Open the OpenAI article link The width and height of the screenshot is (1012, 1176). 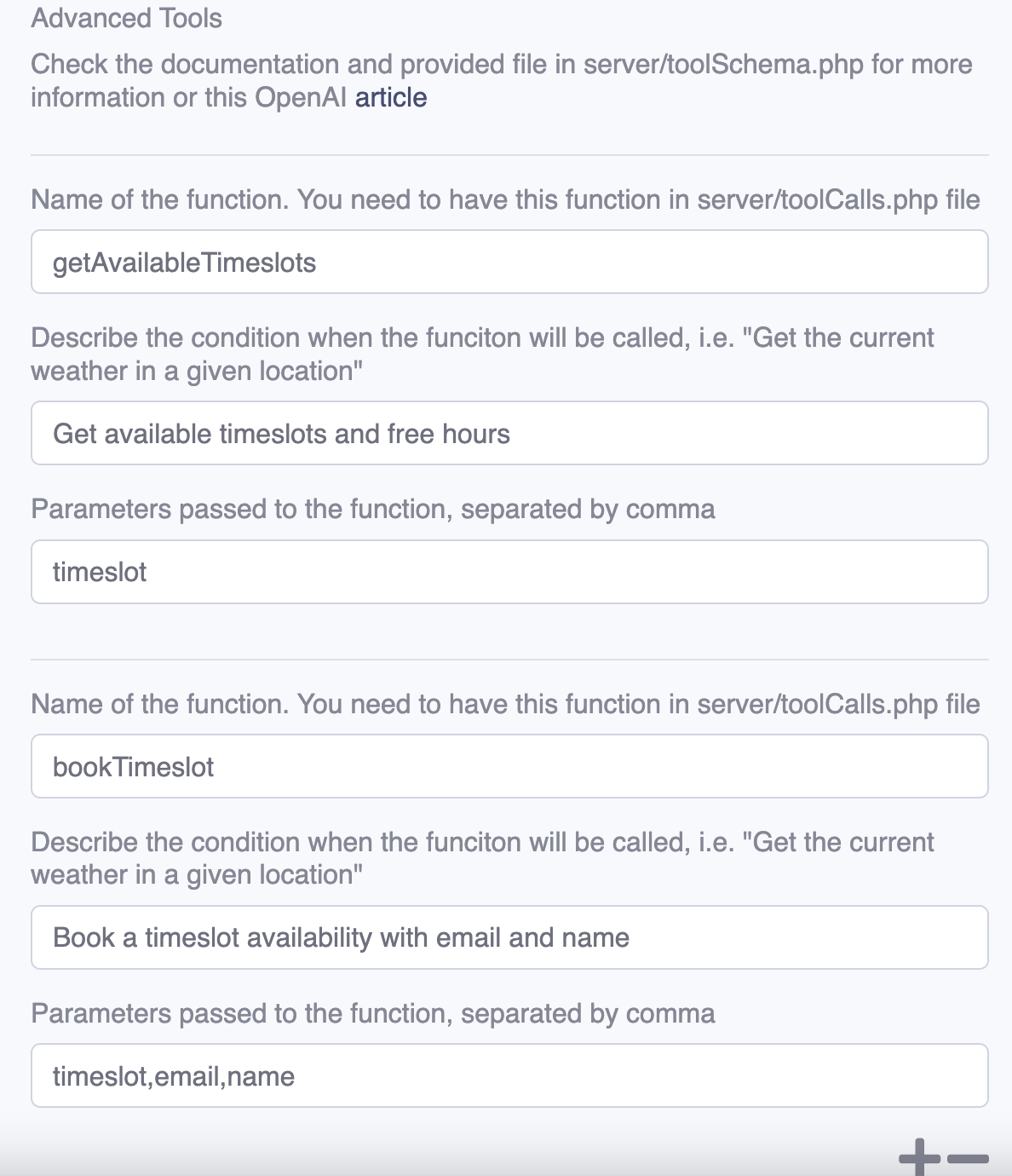pyautogui.click(x=391, y=98)
